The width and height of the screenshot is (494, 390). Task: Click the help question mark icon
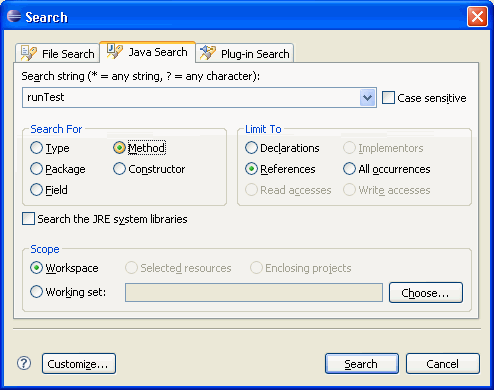coord(24,363)
